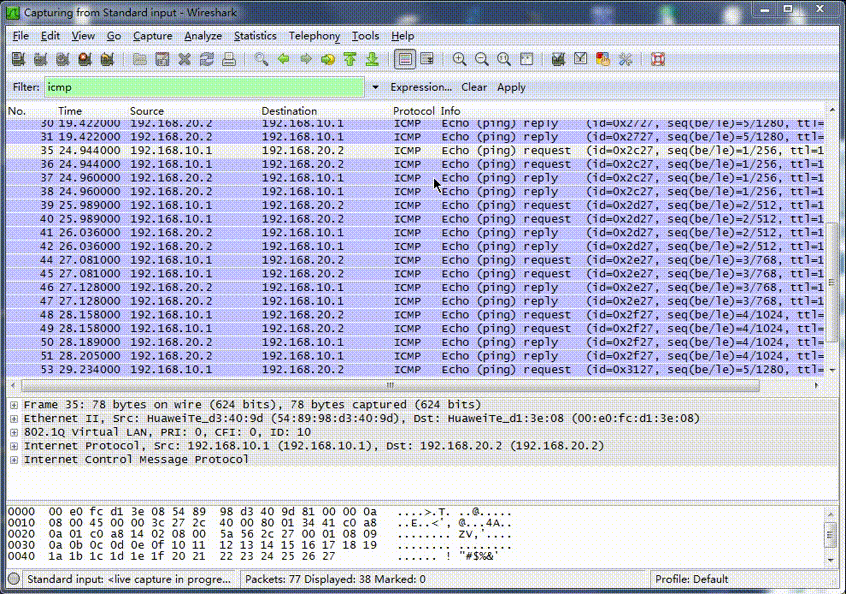Click the packet list horizontal scrollbar

[x=390, y=386]
